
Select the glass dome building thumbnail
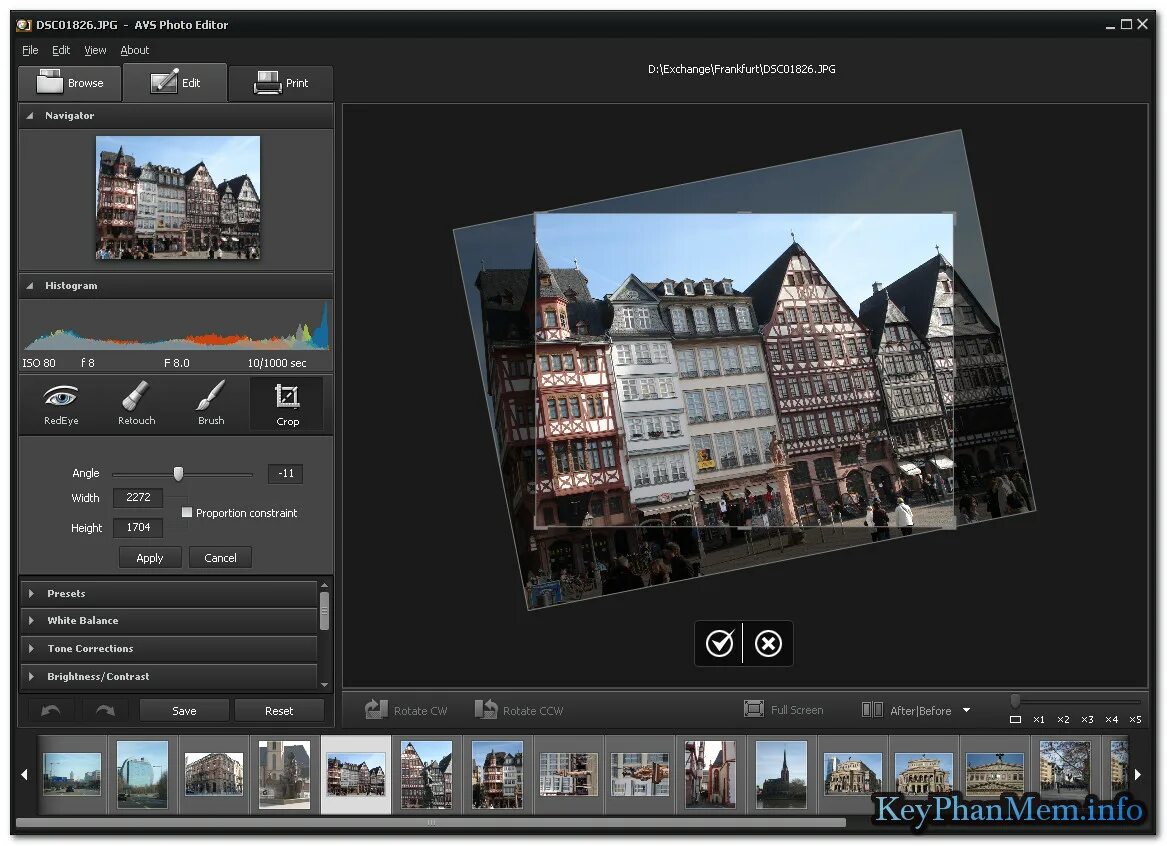coord(142,774)
